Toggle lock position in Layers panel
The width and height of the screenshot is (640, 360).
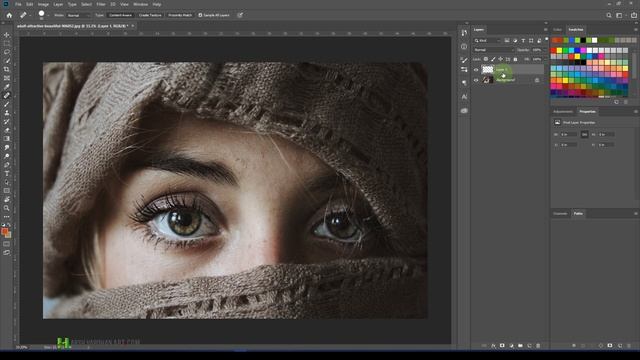500,59
